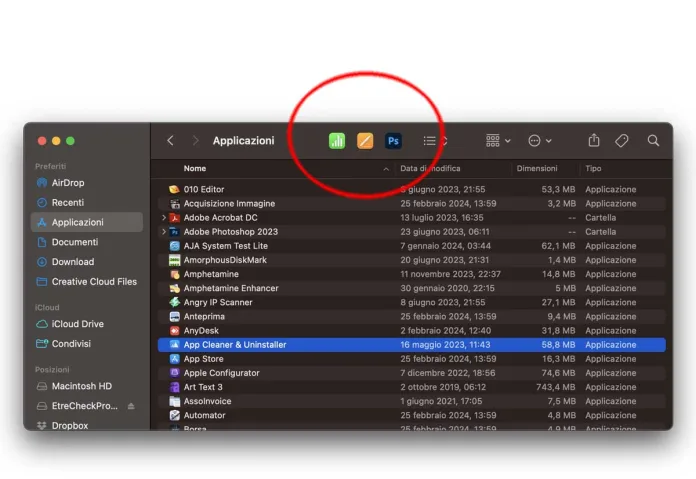Open Dropbox in the sidebar
The height and width of the screenshot is (479, 696).
(87, 425)
